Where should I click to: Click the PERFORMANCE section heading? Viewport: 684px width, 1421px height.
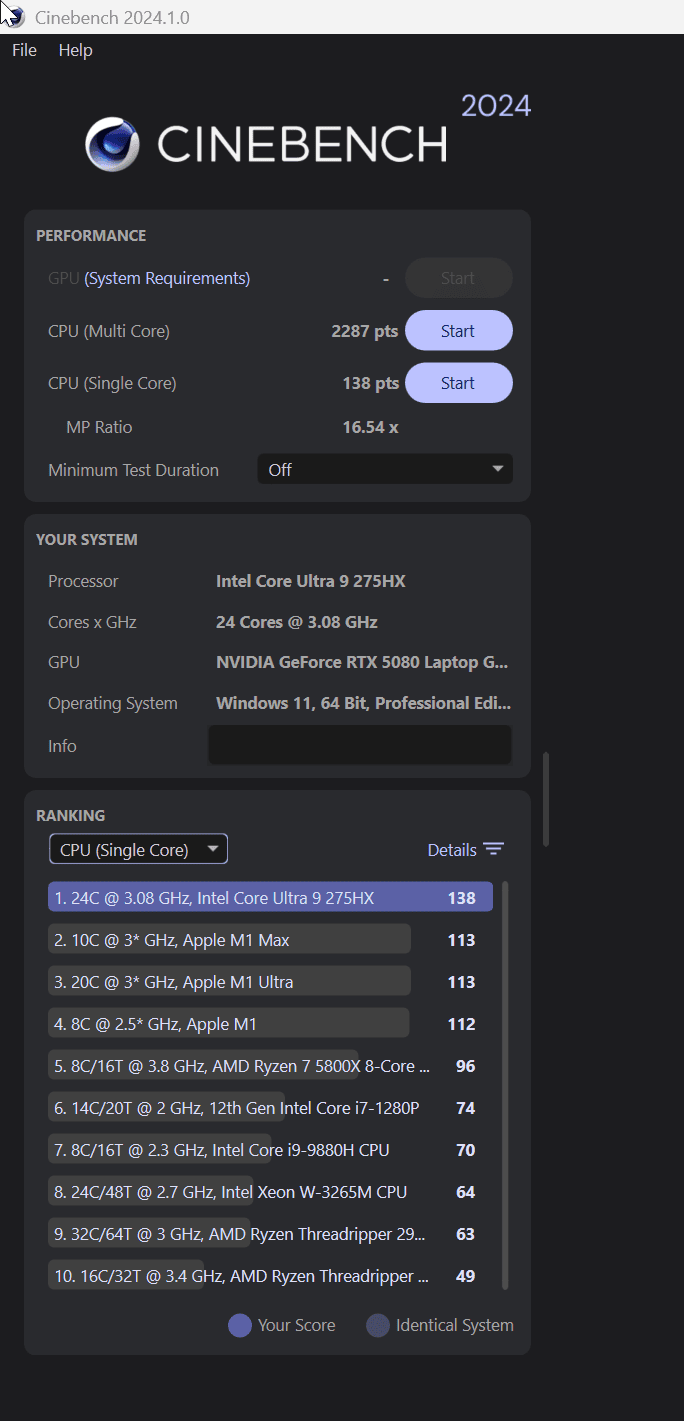tap(91, 236)
